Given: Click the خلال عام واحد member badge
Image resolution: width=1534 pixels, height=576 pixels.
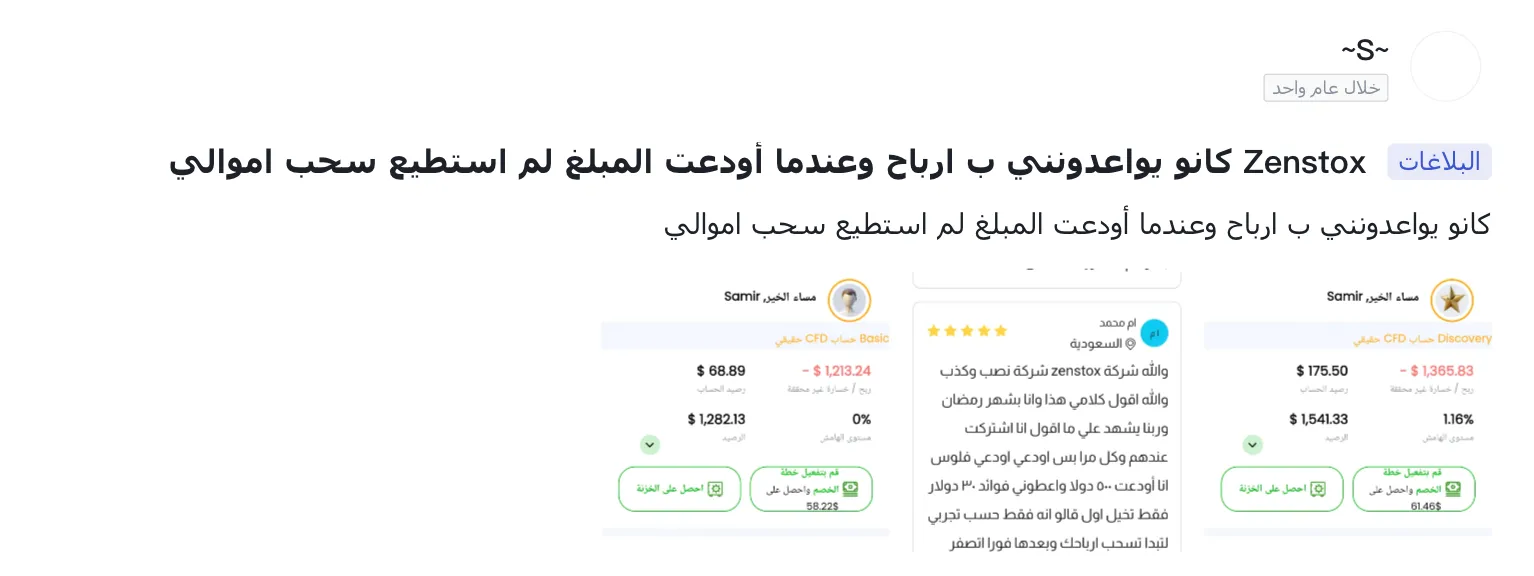Looking at the screenshot, I should (1326, 88).
